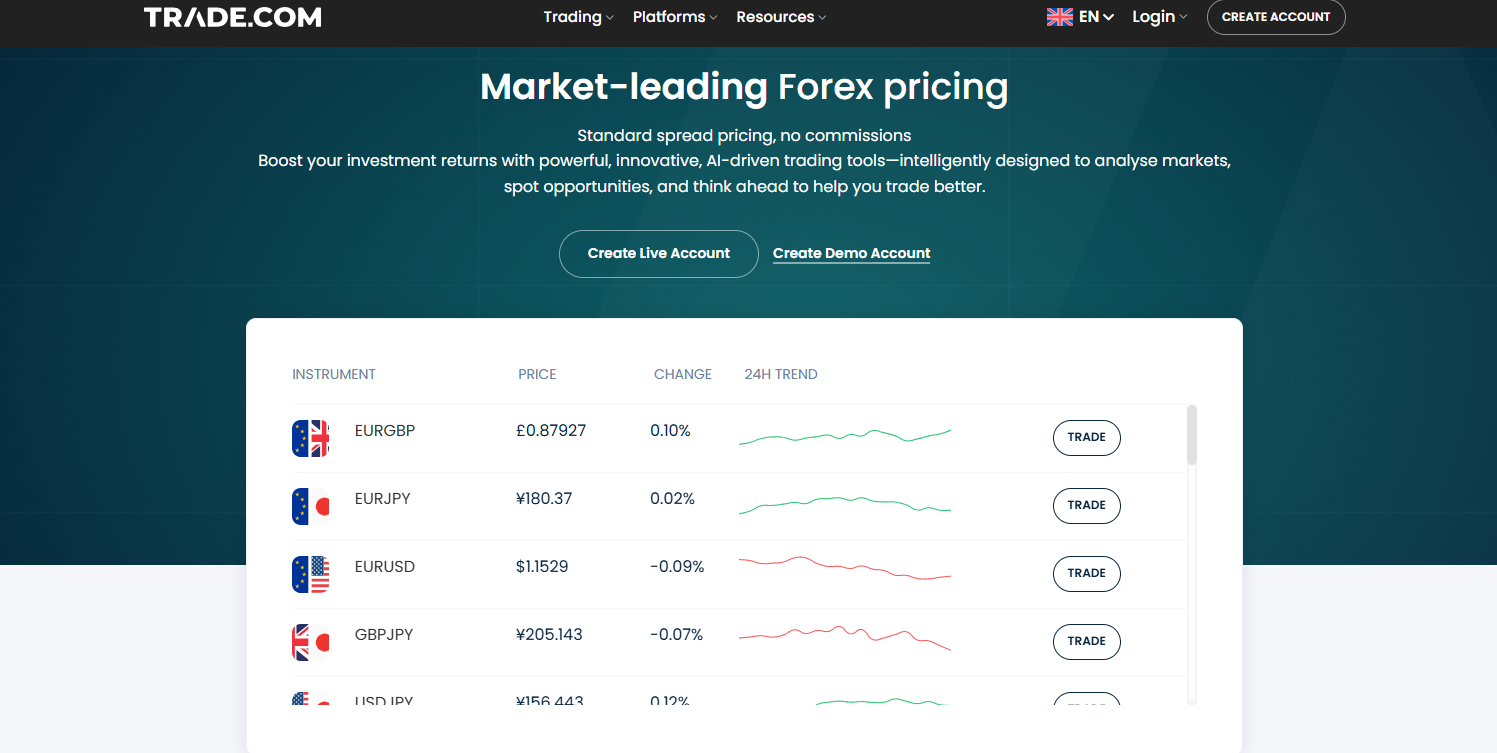Click the instrument table scrollbar
This screenshot has height=753, width=1497.
click(1191, 435)
